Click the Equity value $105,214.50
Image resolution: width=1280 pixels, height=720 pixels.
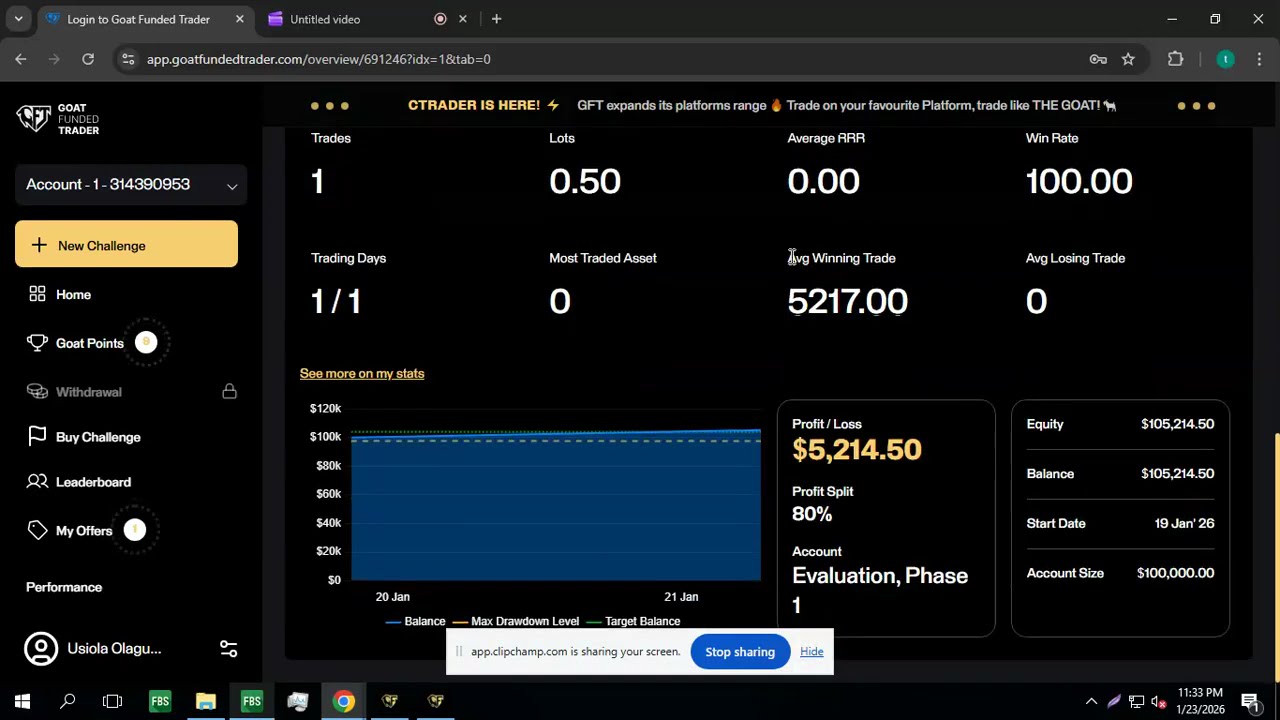(x=1177, y=424)
